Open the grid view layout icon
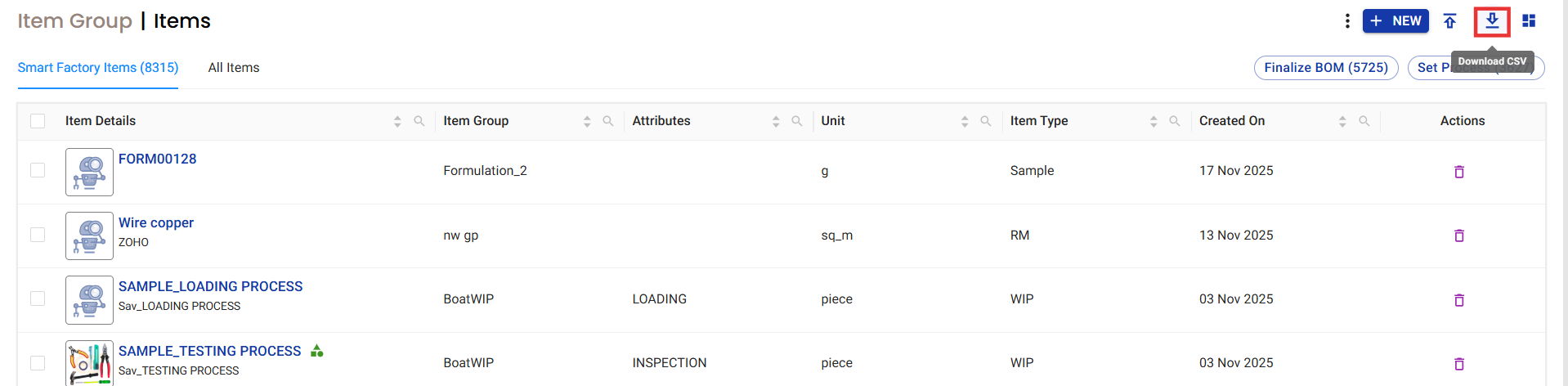 click(x=1529, y=21)
